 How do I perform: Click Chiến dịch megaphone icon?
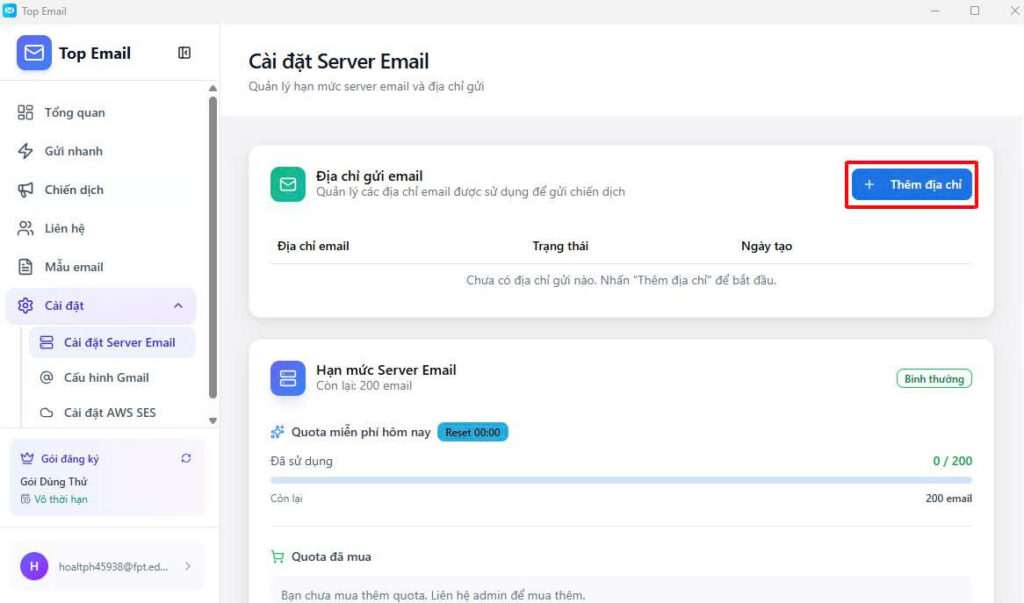pos(25,189)
